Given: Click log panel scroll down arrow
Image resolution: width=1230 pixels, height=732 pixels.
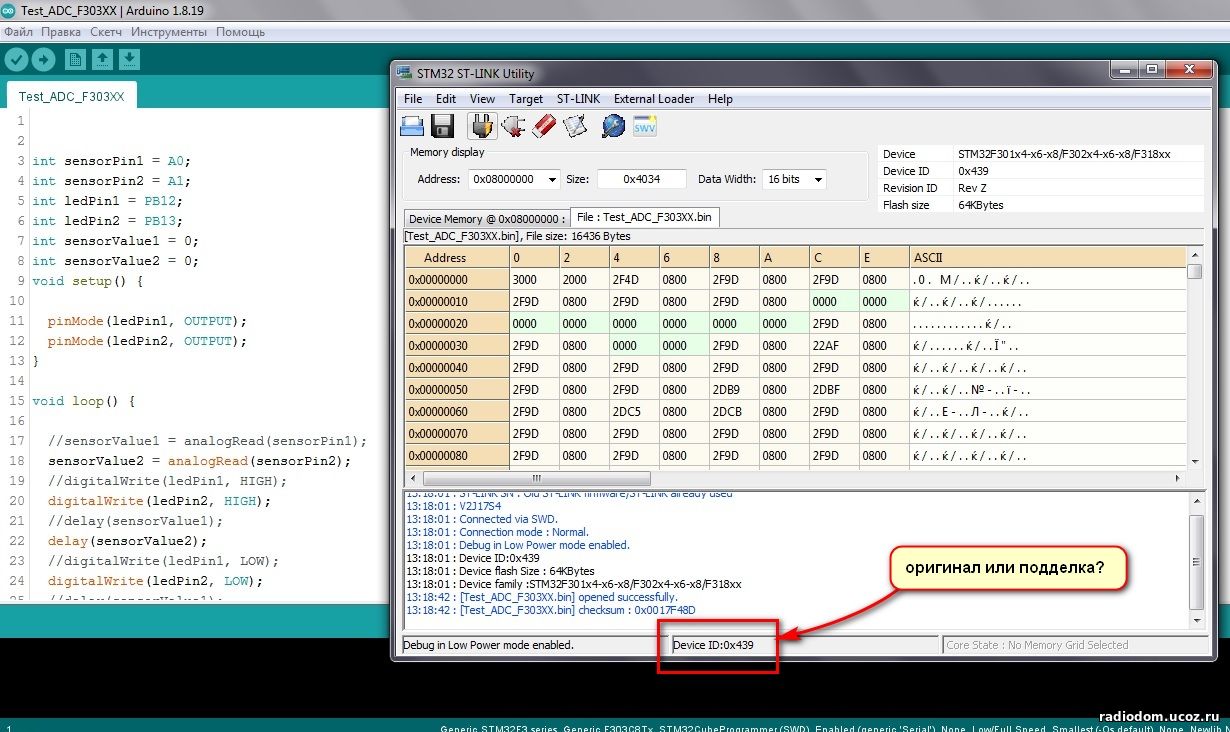Looking at the screenshot, I should point(1197,620).
